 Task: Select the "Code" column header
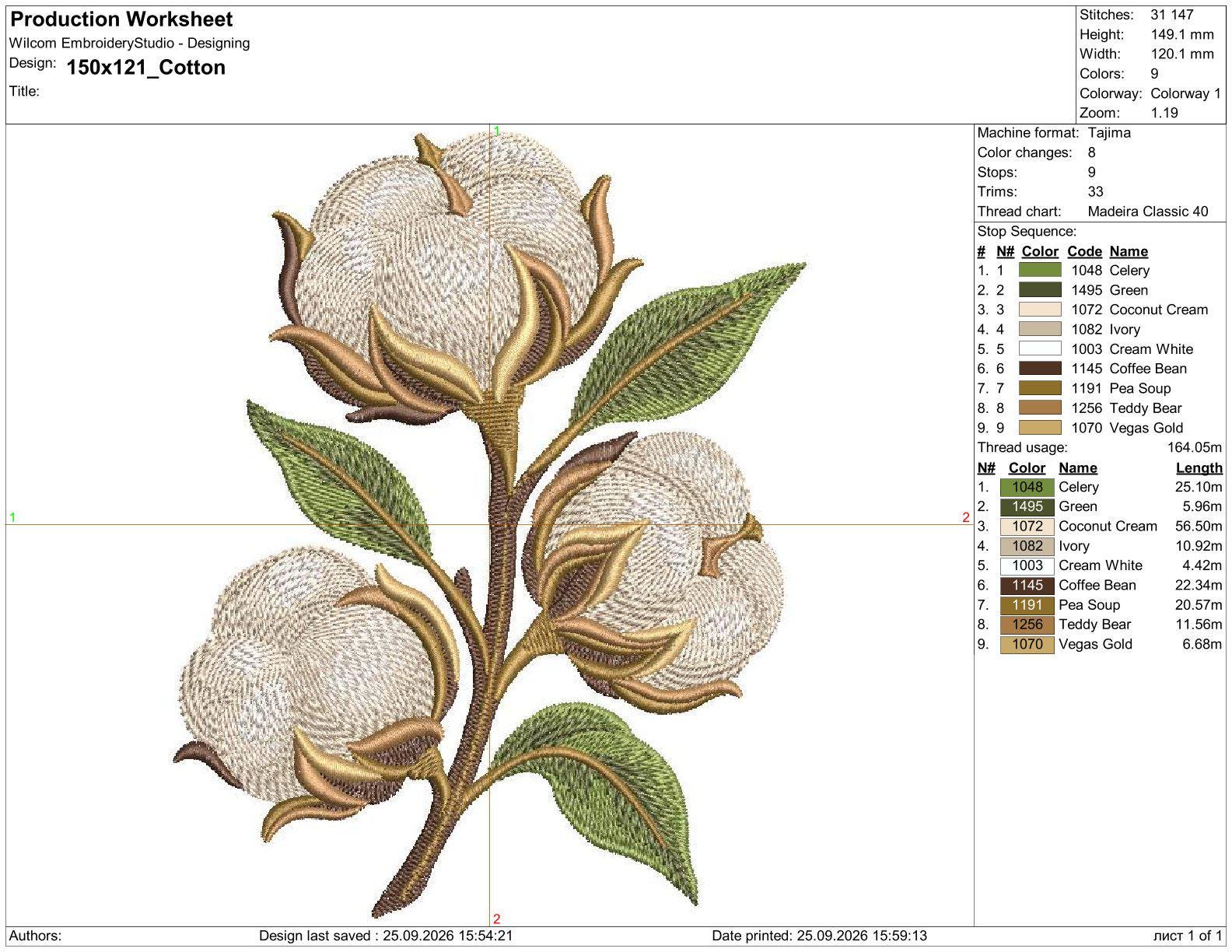(1084, 251)
